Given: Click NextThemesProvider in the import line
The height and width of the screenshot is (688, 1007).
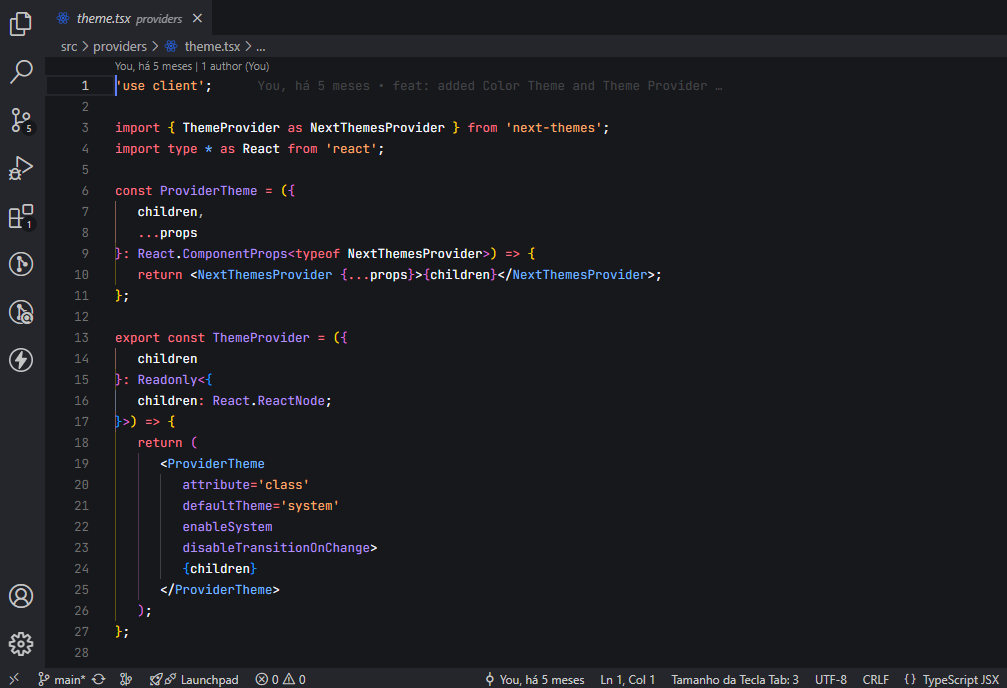Looking at the screenshot, I should point(377,128).
